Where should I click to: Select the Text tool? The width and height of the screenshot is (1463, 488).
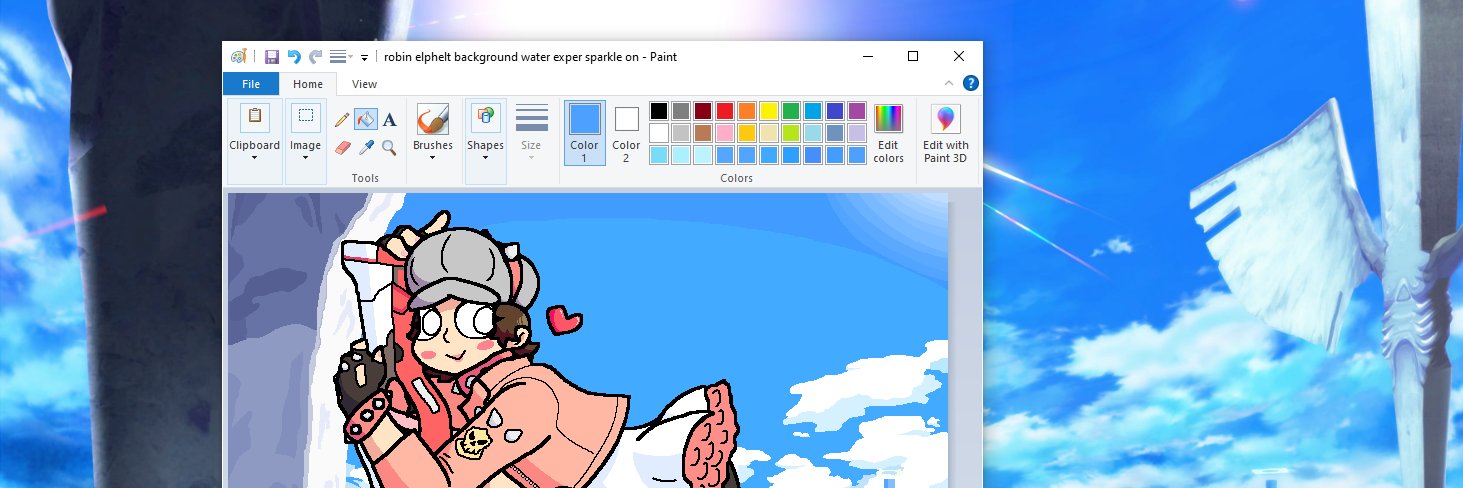(390, 120)
